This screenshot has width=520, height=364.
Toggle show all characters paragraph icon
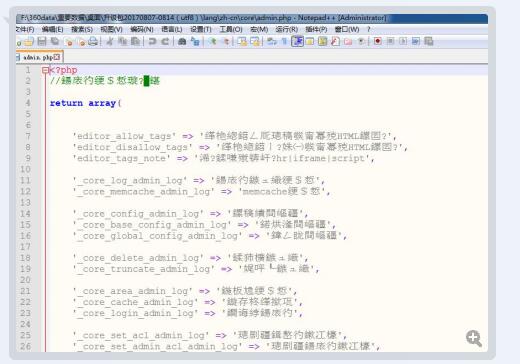284,41
